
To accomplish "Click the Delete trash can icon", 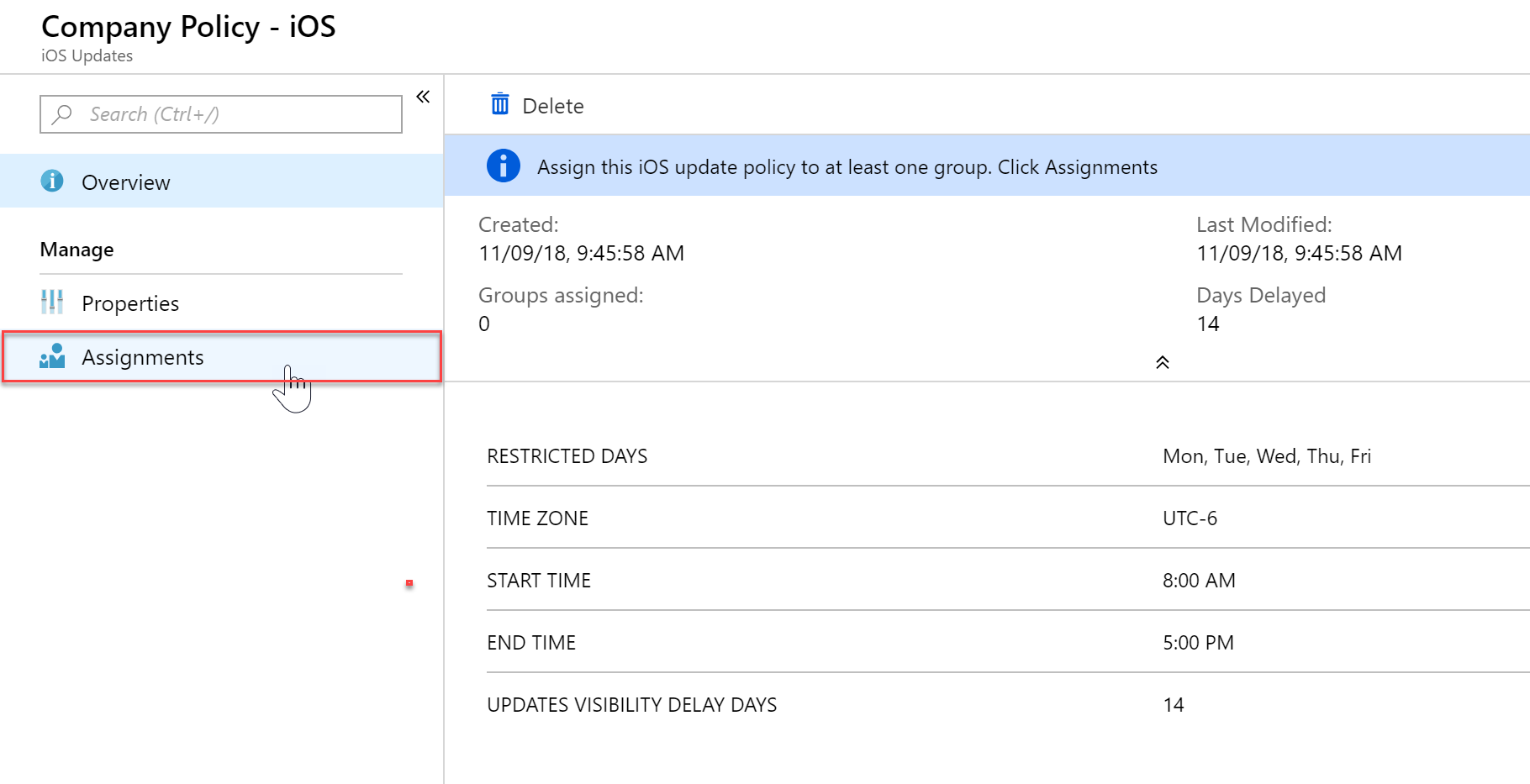I will click(x=500, y=104).
